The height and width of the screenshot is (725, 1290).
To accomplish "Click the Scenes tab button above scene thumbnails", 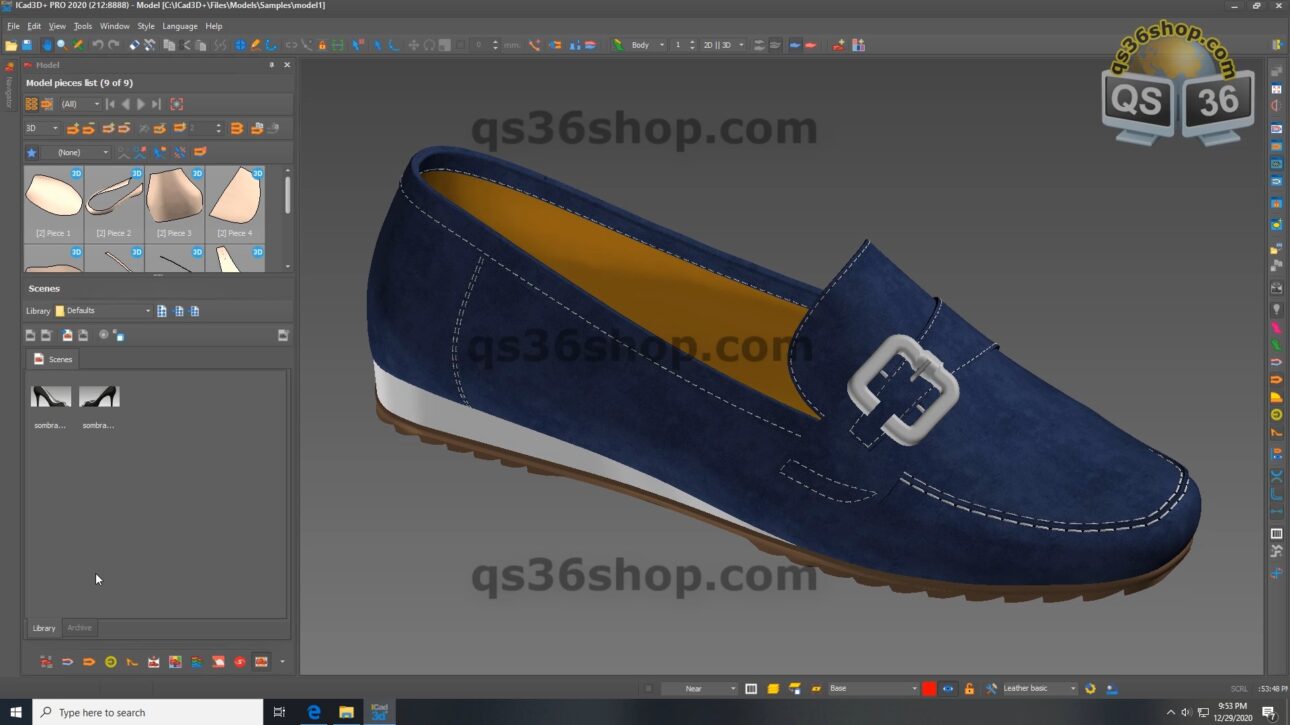I will pos(52,359).
